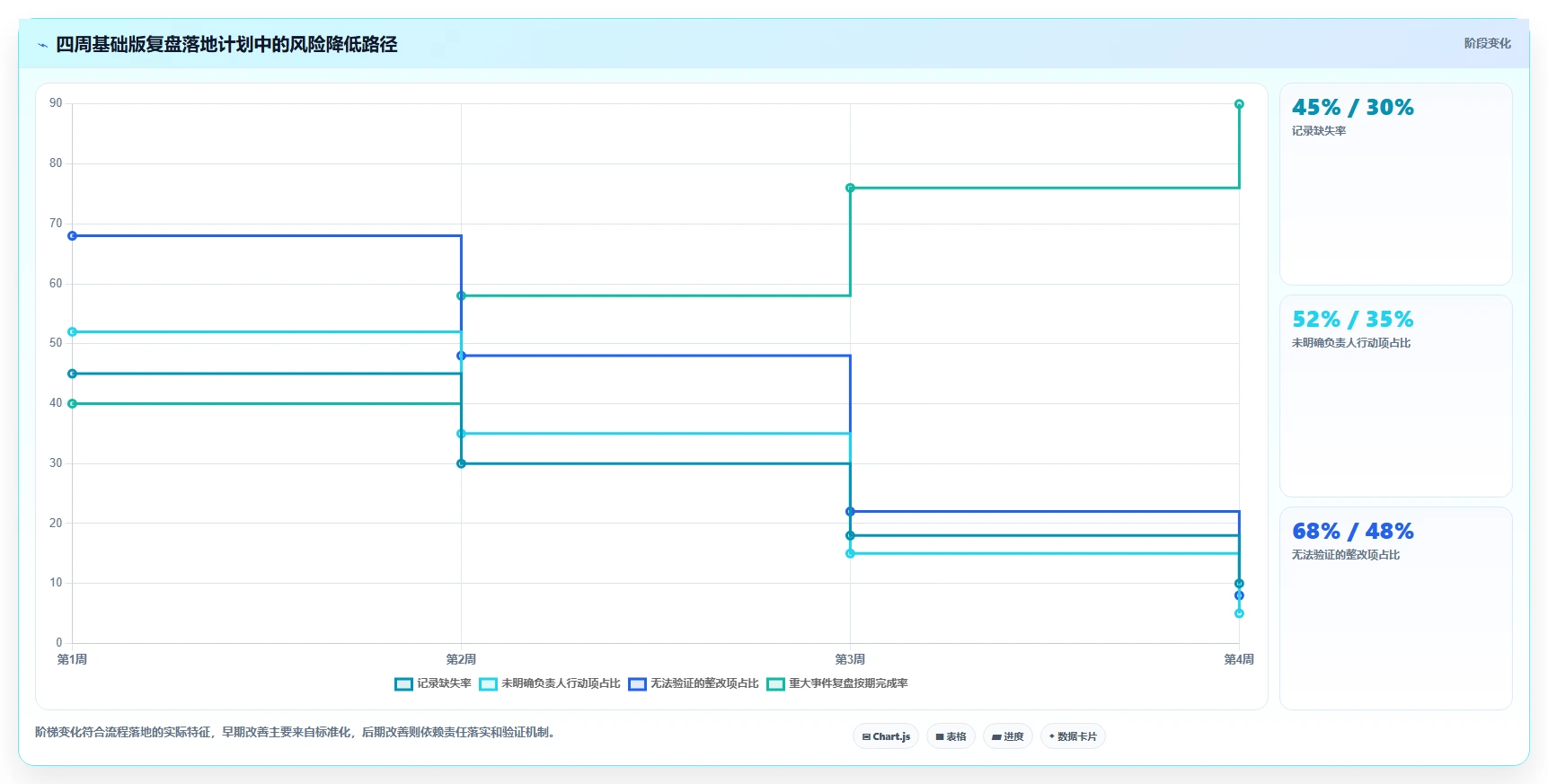Click the 第4周 axis label
The image size is (1548, 784).
coord(1239,659)
